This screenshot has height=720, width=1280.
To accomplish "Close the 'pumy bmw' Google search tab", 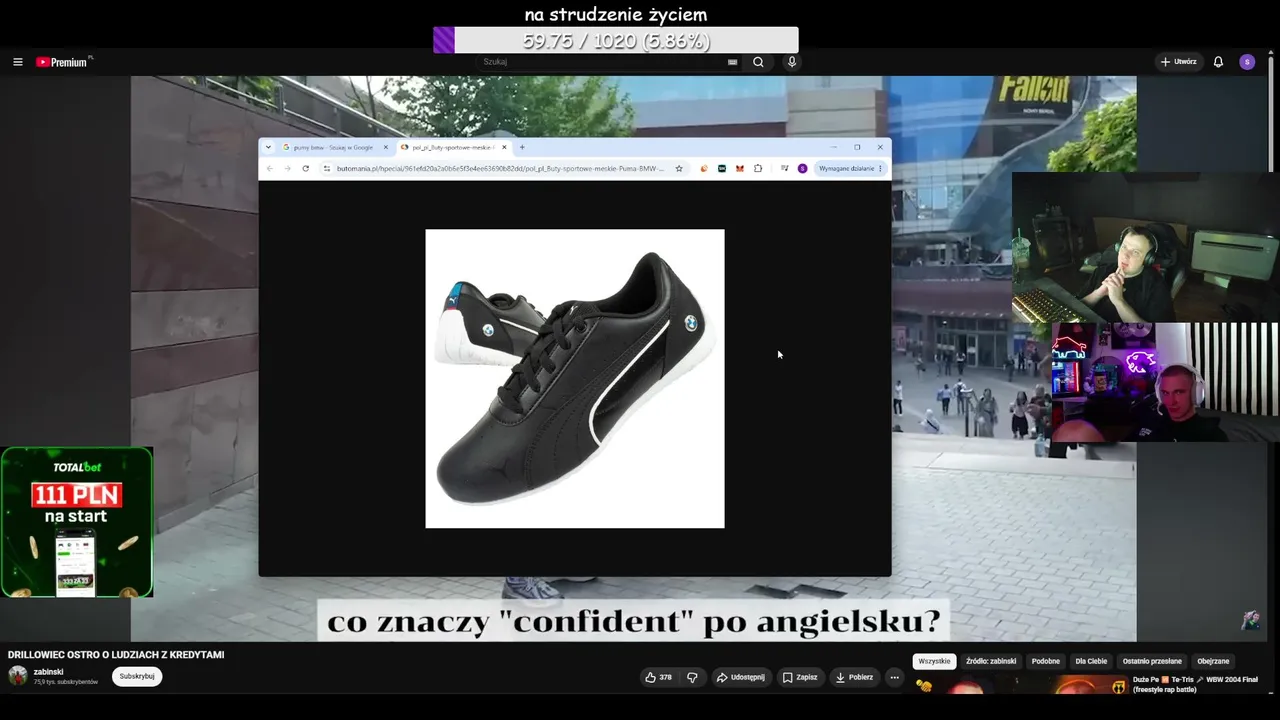I will [385, 147].
